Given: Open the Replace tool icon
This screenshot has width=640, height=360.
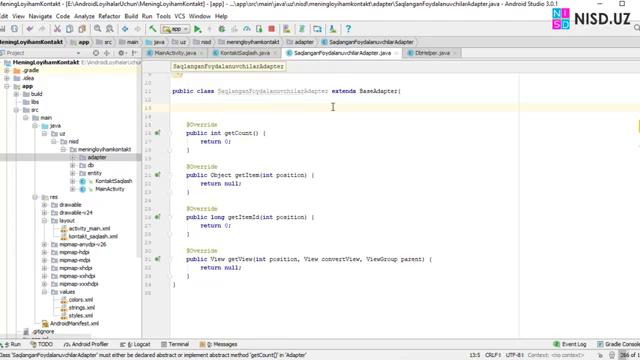Looking at the screenshot, I should point(110,29).
